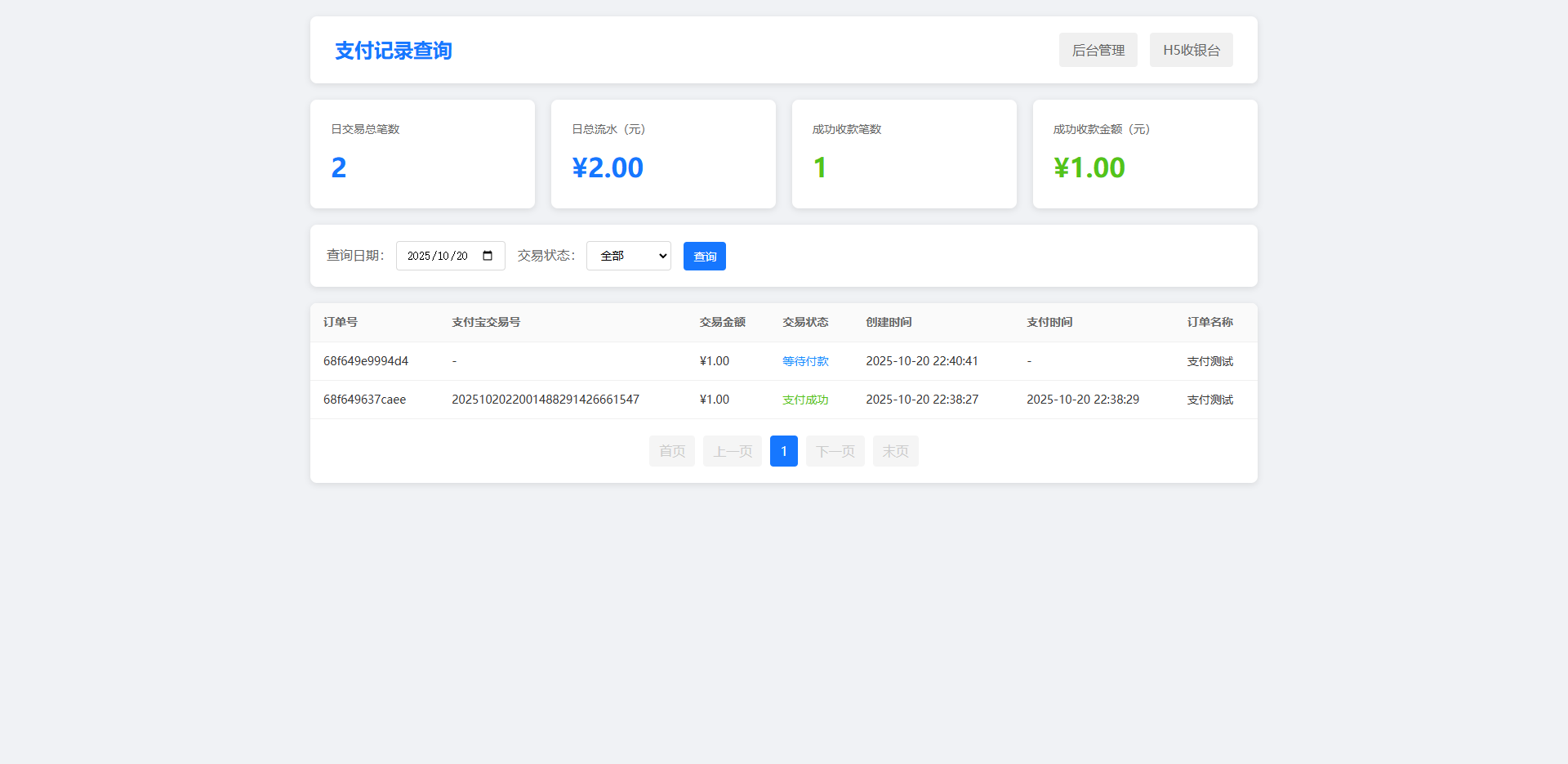Image resolution: width=1568 pixels, height=764 pixels.
Task: Open the calendar picker icon in date field
Action: pyautogui.click(x=488, y=256)
